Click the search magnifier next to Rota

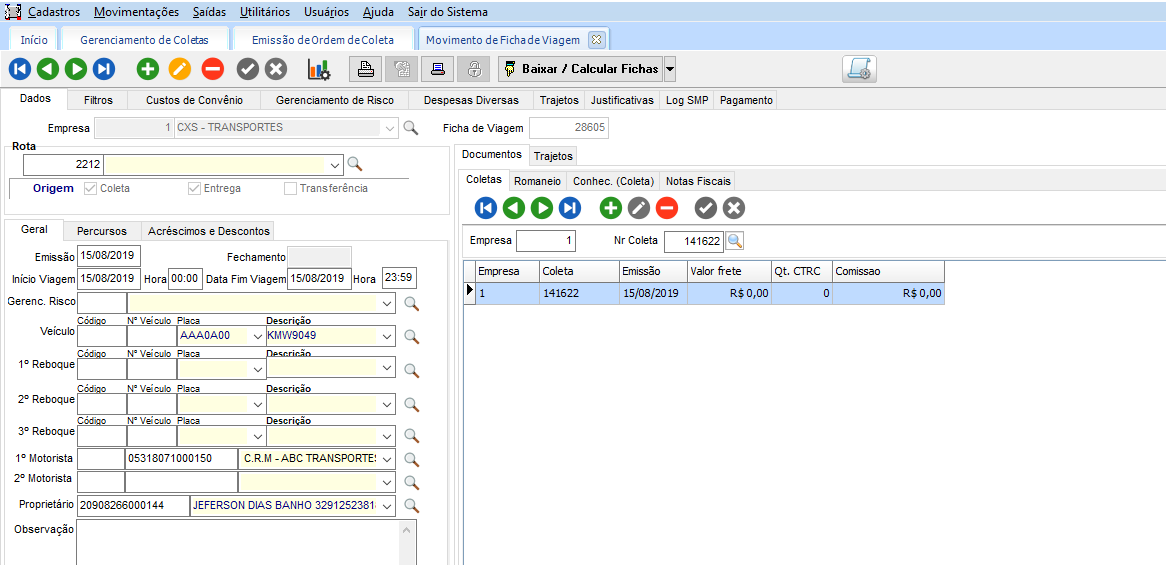pos(354,165)
